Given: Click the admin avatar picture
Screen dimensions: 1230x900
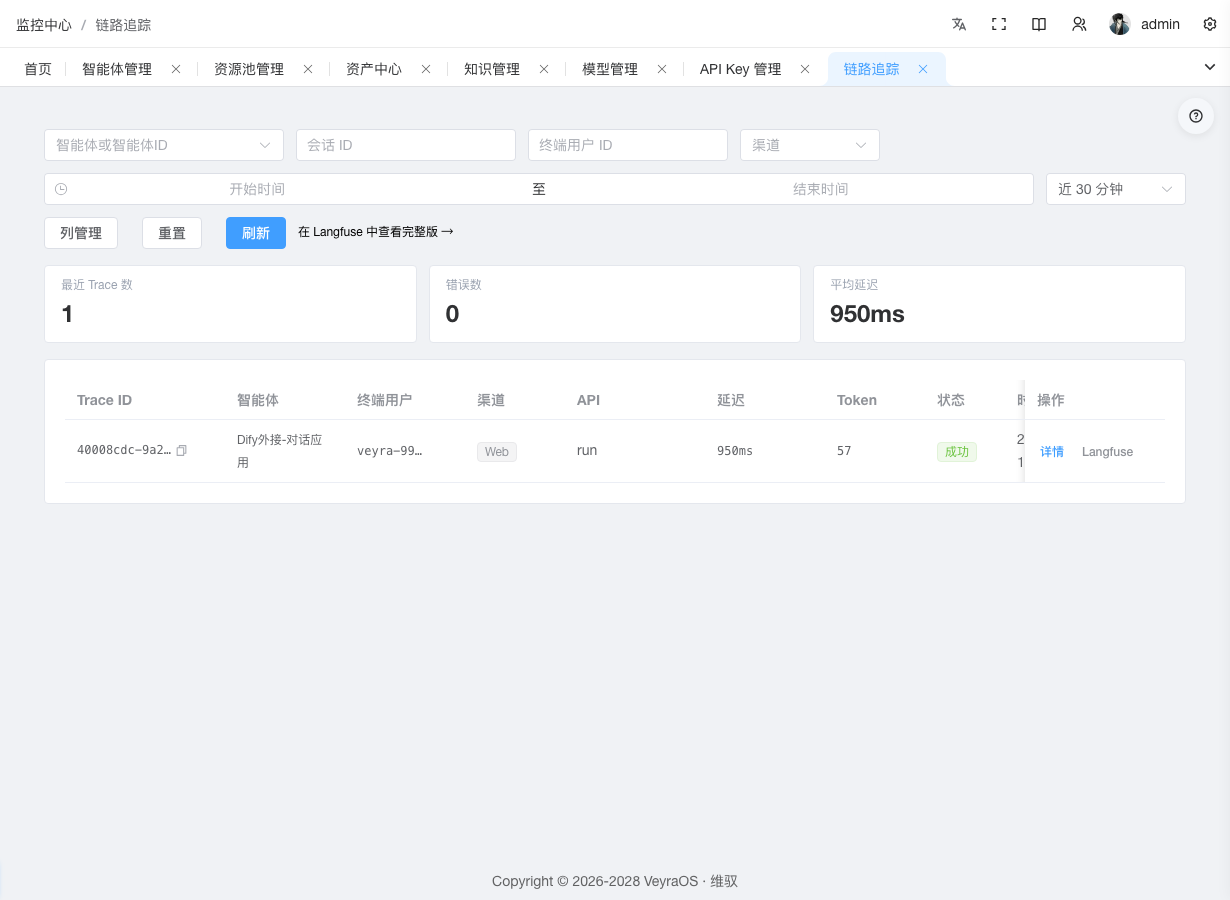Looking at the screenshot, I should (1120, 24).
